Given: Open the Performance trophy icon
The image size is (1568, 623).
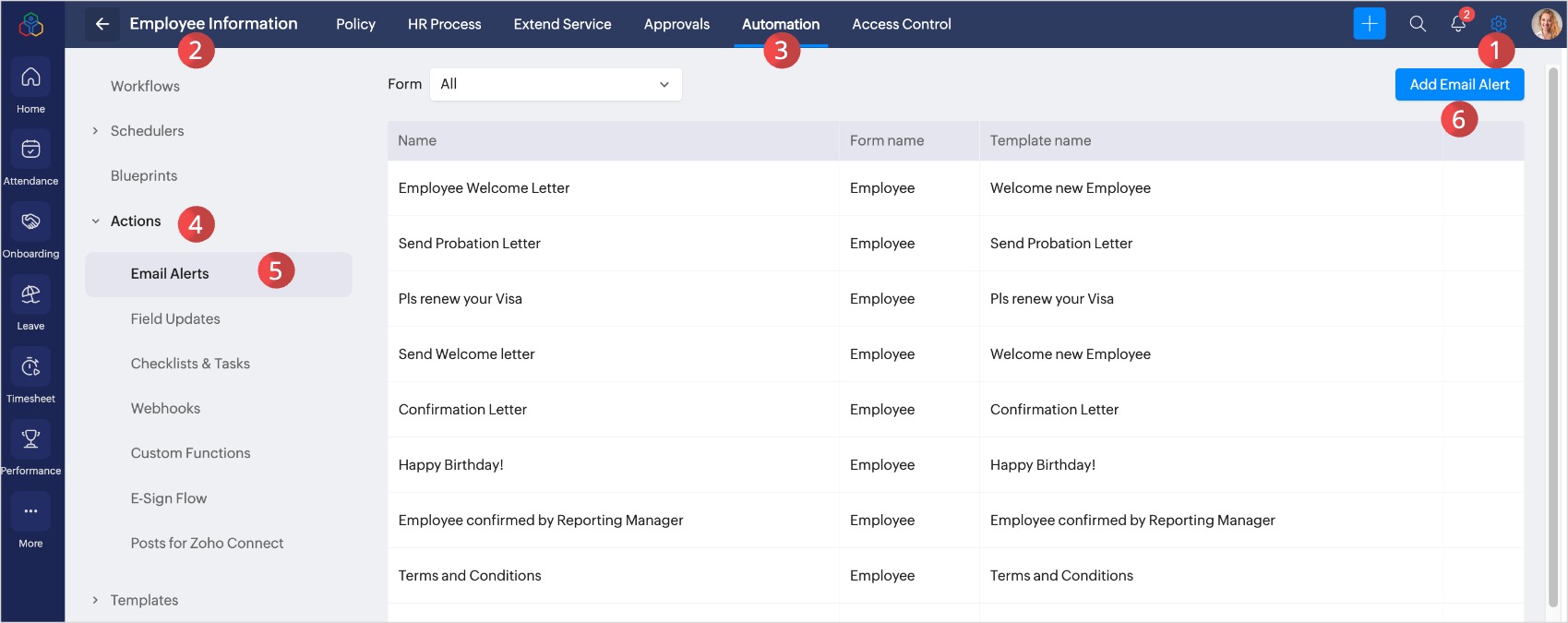Looking at the screenshot, I should coord(30,439).
